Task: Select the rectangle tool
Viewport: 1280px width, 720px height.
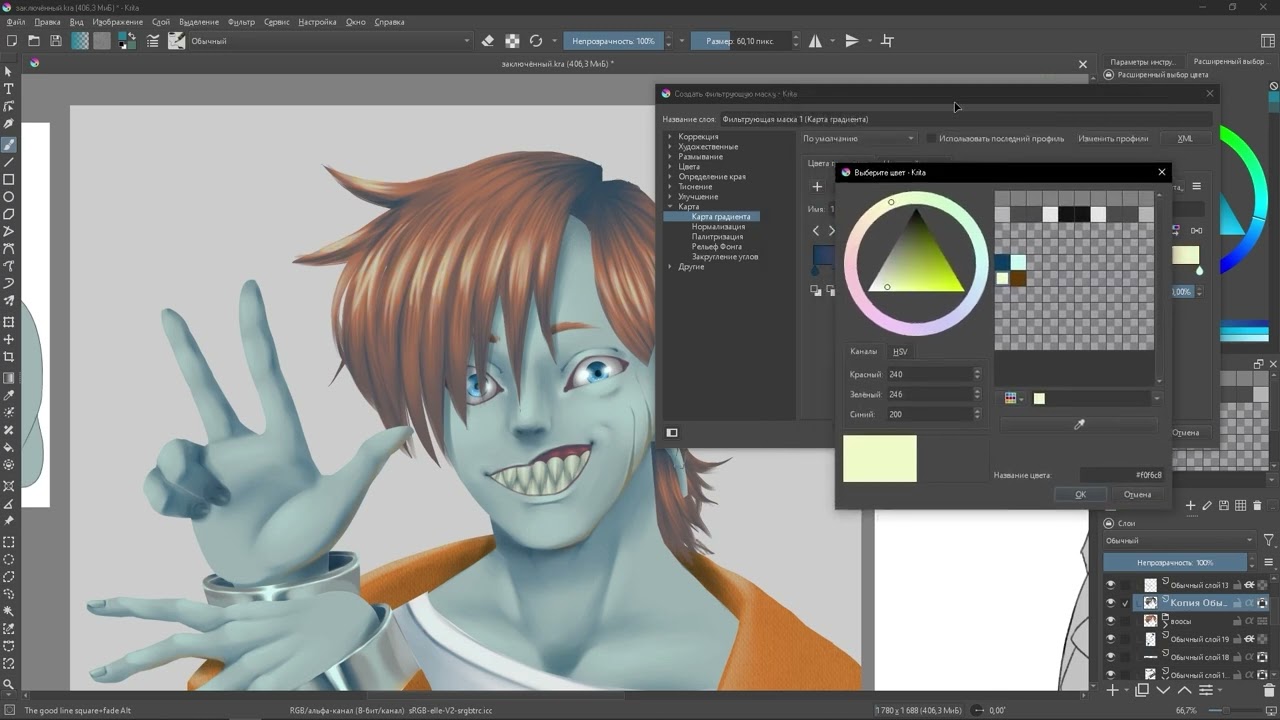Action: click(x=9, y=180)
